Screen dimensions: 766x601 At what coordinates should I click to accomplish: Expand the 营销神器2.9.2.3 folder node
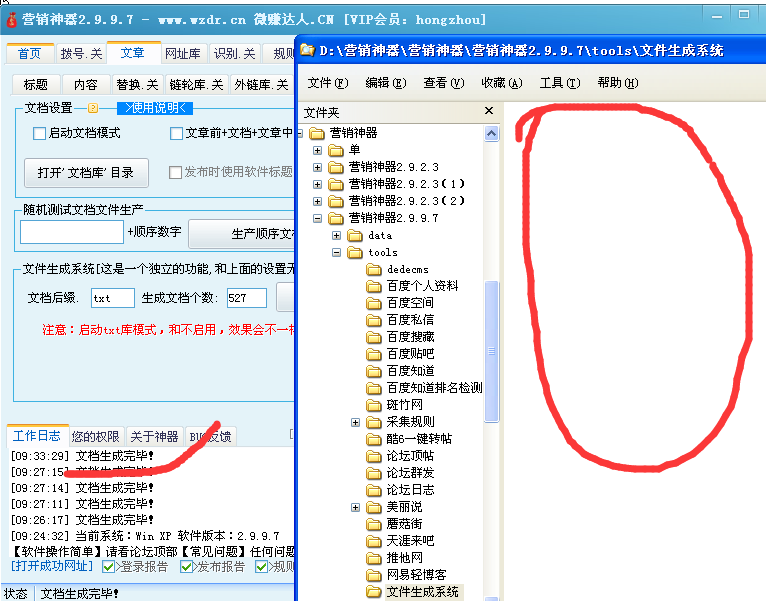pos(318,167)
